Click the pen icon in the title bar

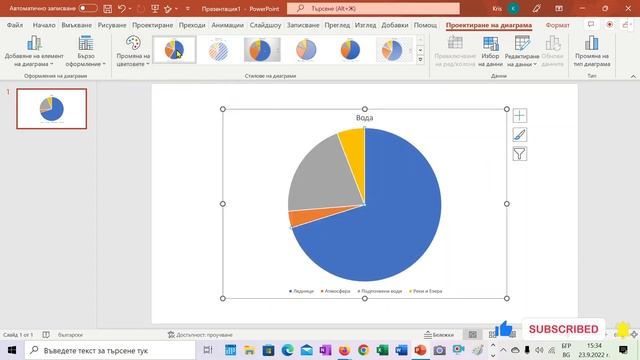coord(536,9)
